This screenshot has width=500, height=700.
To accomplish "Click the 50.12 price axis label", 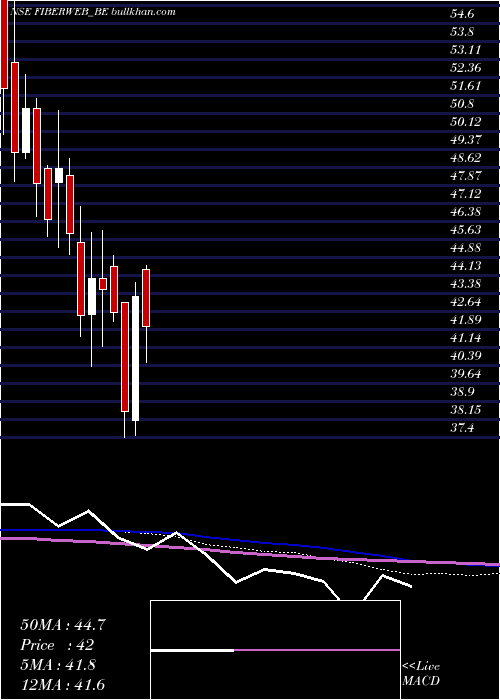I will (465, 121).
